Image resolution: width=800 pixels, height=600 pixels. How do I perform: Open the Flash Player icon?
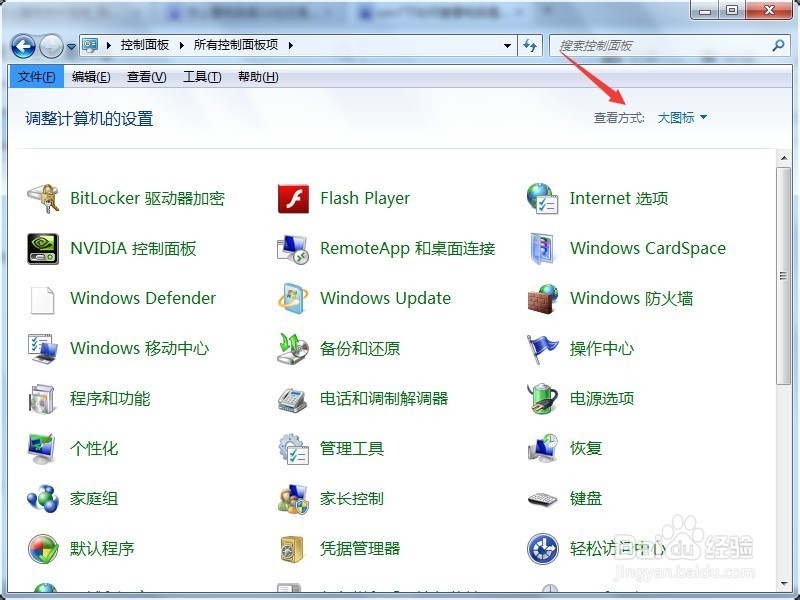(x=293, y=198)
